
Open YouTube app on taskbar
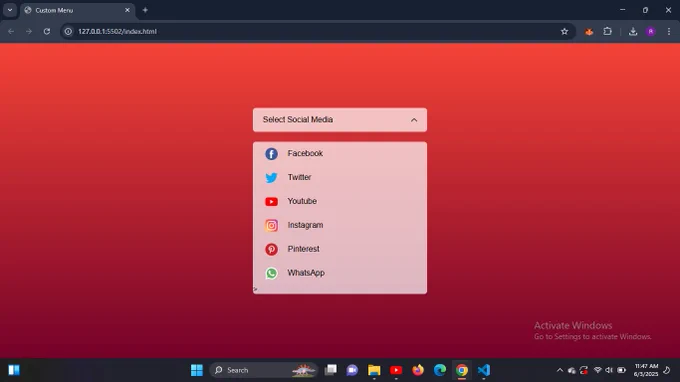coord(396,370)
